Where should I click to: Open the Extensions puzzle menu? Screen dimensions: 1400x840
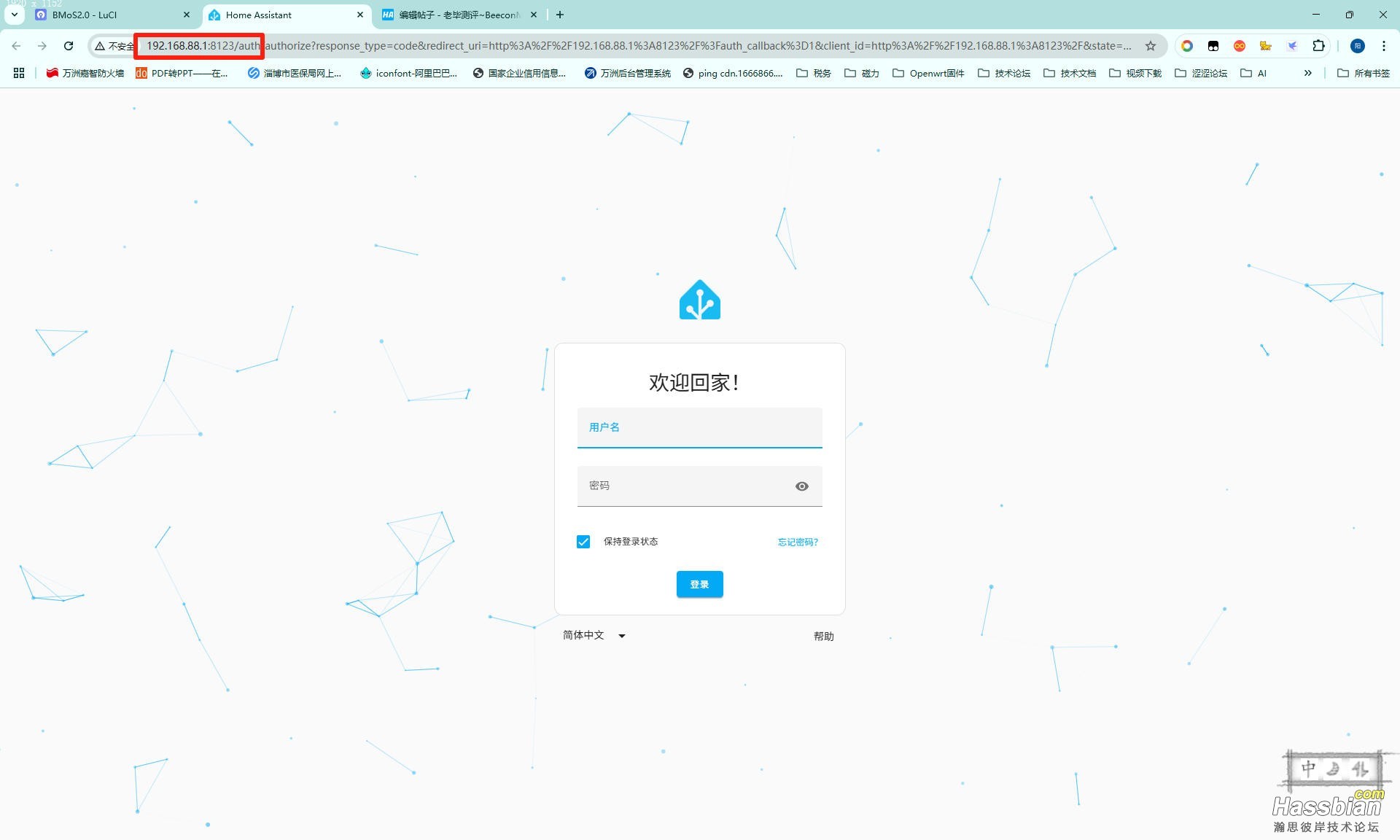[1318, 46]
